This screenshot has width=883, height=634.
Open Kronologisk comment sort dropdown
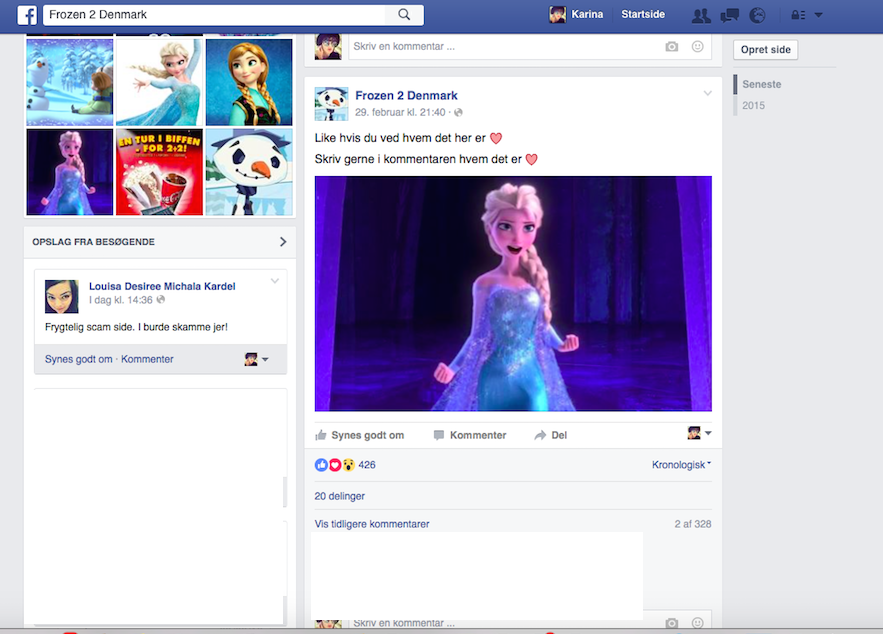coord(681,465)
